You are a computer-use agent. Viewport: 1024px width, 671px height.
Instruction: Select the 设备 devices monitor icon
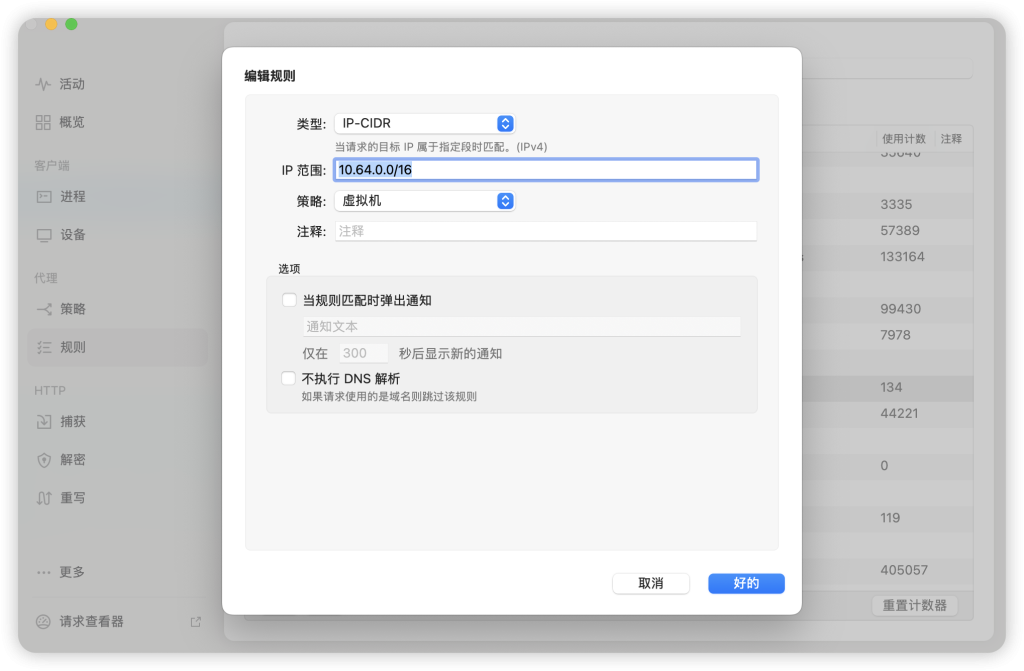[x=44, y=235]
